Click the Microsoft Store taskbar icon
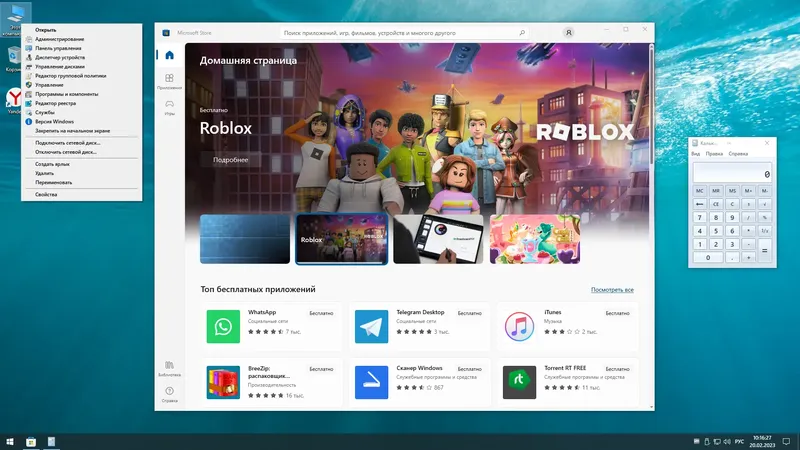The image size is (800, 450). point(31,442)
